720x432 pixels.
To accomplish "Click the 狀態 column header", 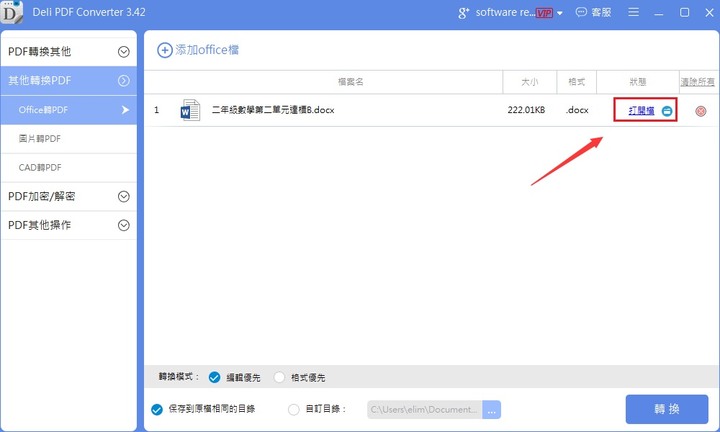I will (x=638, y=82).
